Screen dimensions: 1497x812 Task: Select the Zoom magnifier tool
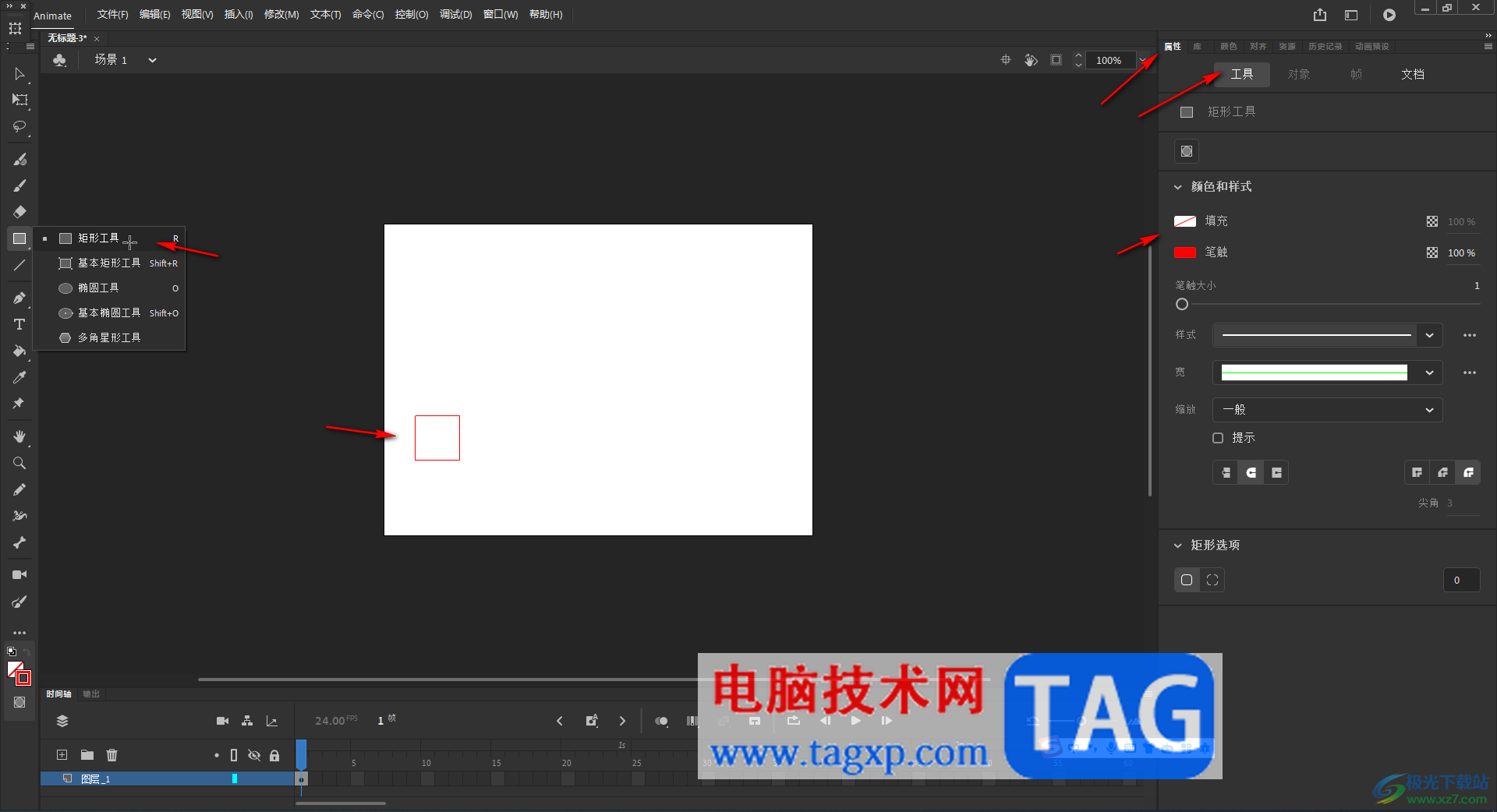19,463
